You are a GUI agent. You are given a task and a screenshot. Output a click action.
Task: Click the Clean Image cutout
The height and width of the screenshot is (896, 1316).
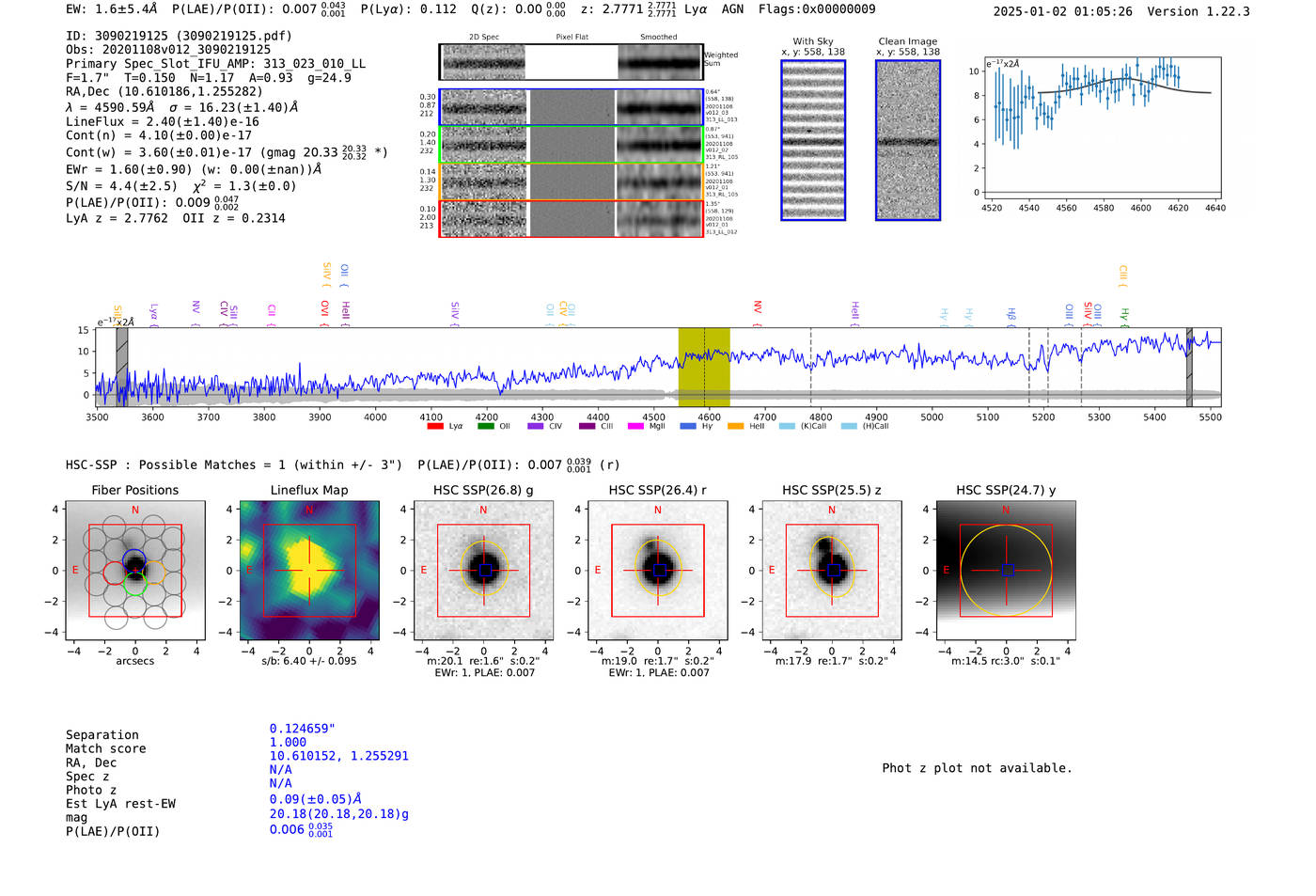click(x=908, y=140)
